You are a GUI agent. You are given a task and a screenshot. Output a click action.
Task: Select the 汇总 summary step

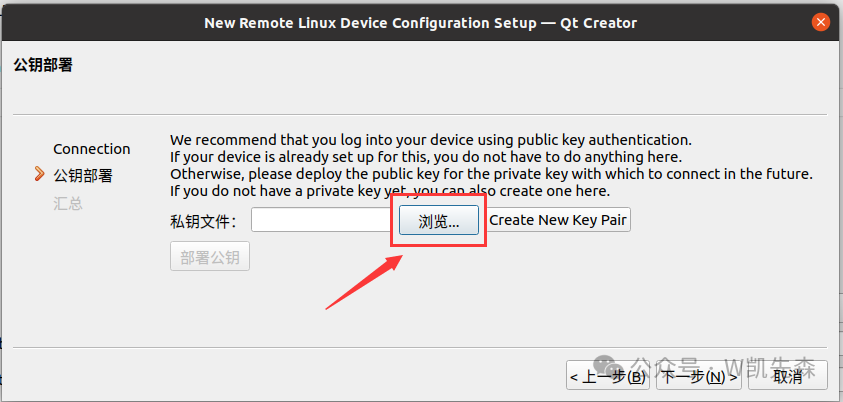click(68, 203)
